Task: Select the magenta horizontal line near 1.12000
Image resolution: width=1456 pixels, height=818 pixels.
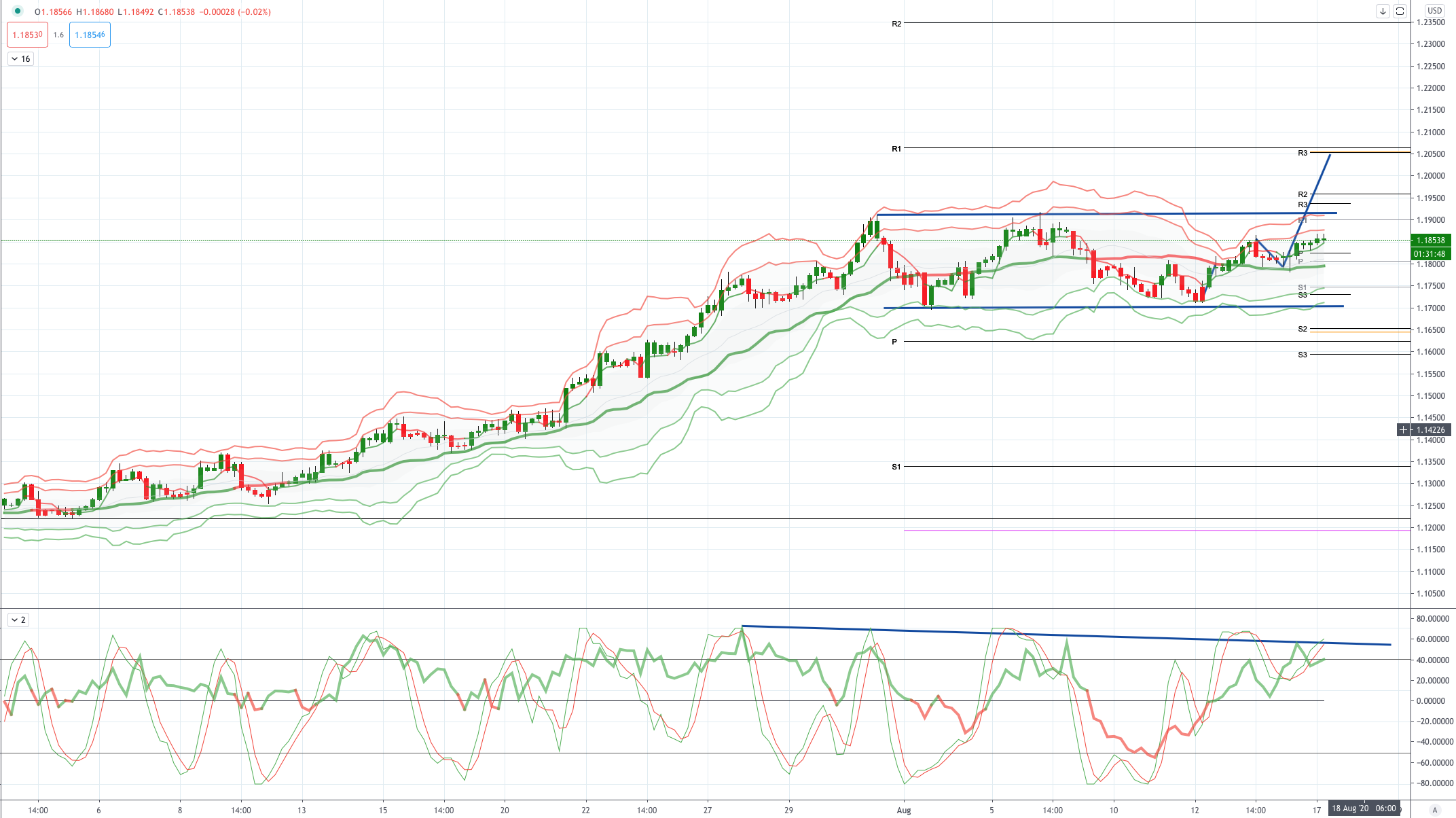Action: coord(1157,530)
